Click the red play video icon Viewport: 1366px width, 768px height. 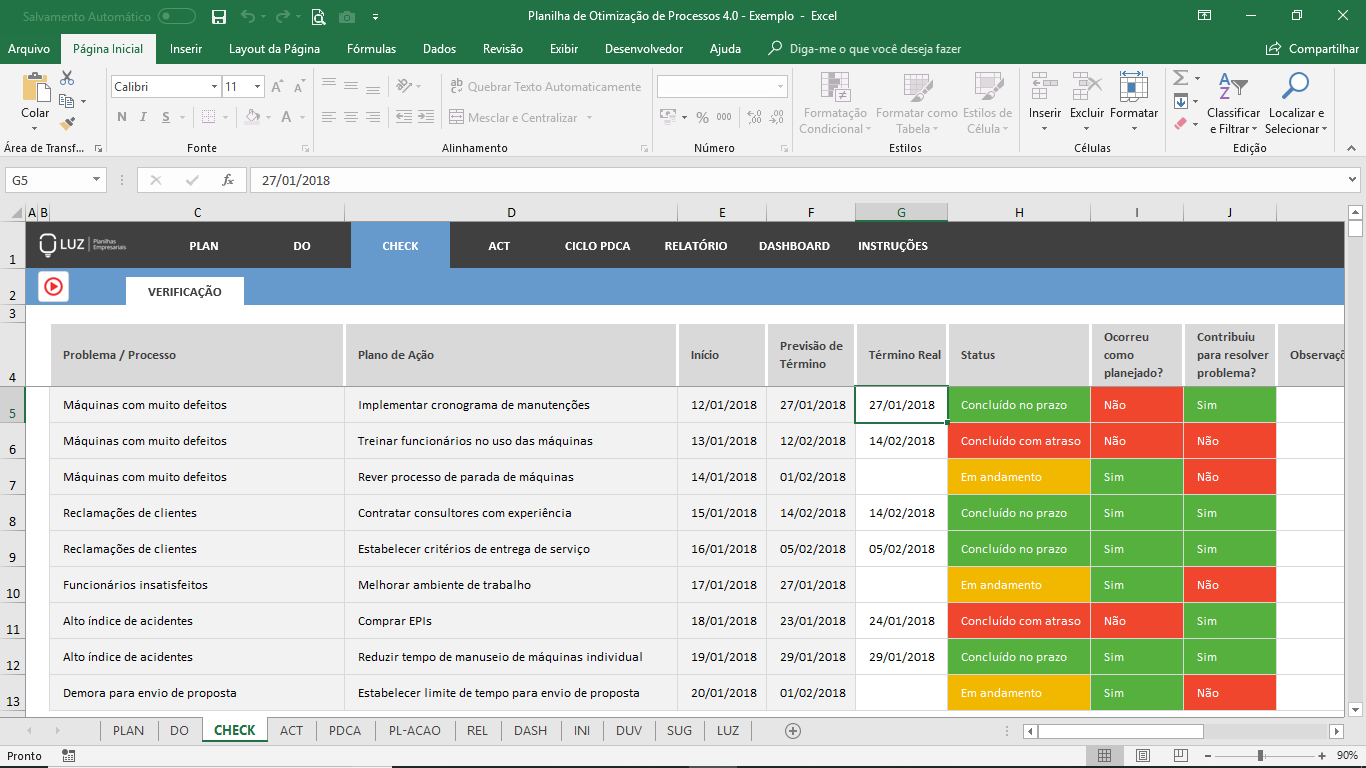pos(53,286)
